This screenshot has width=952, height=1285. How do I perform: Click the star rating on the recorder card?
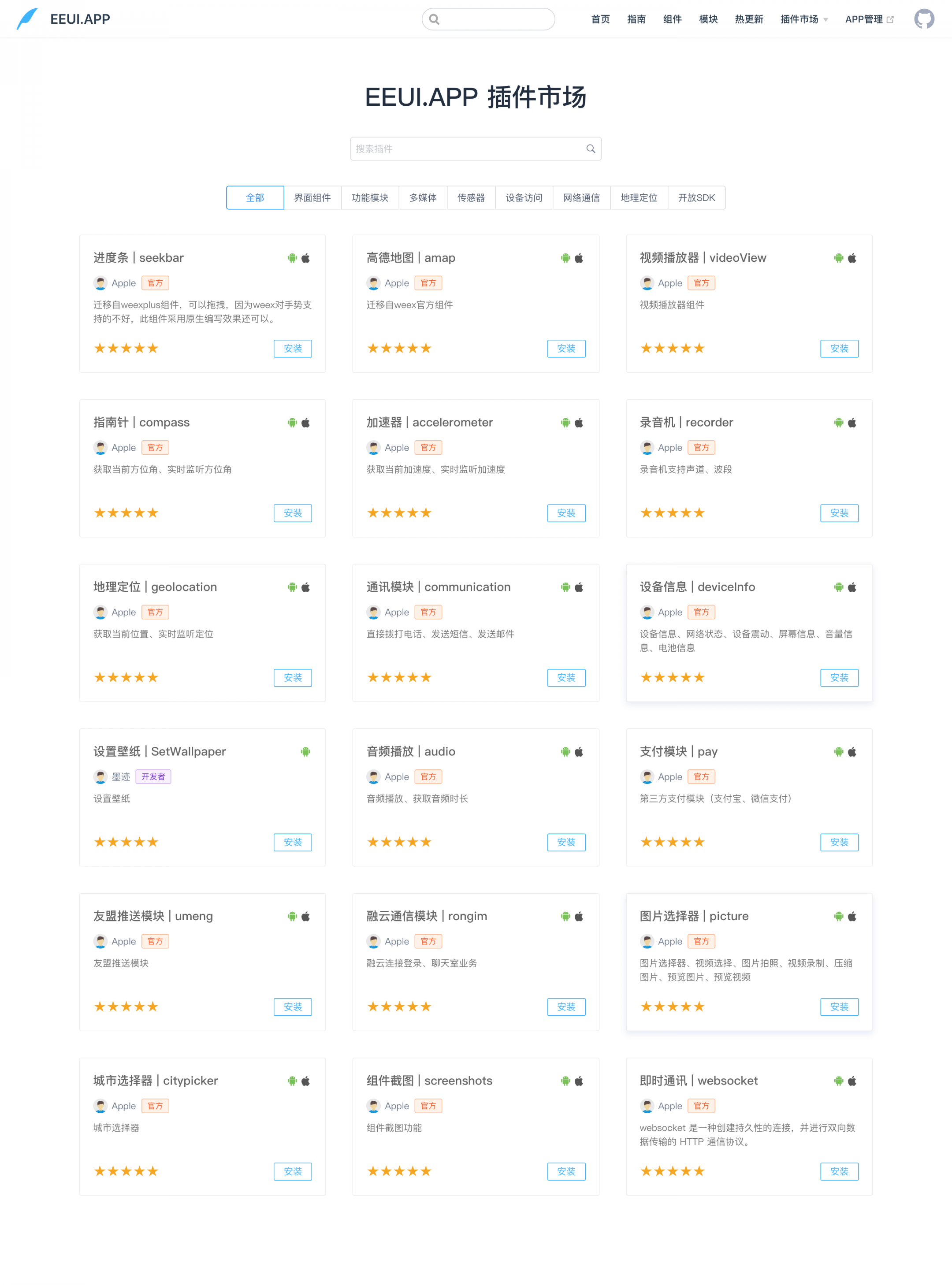tap(673, 513)
